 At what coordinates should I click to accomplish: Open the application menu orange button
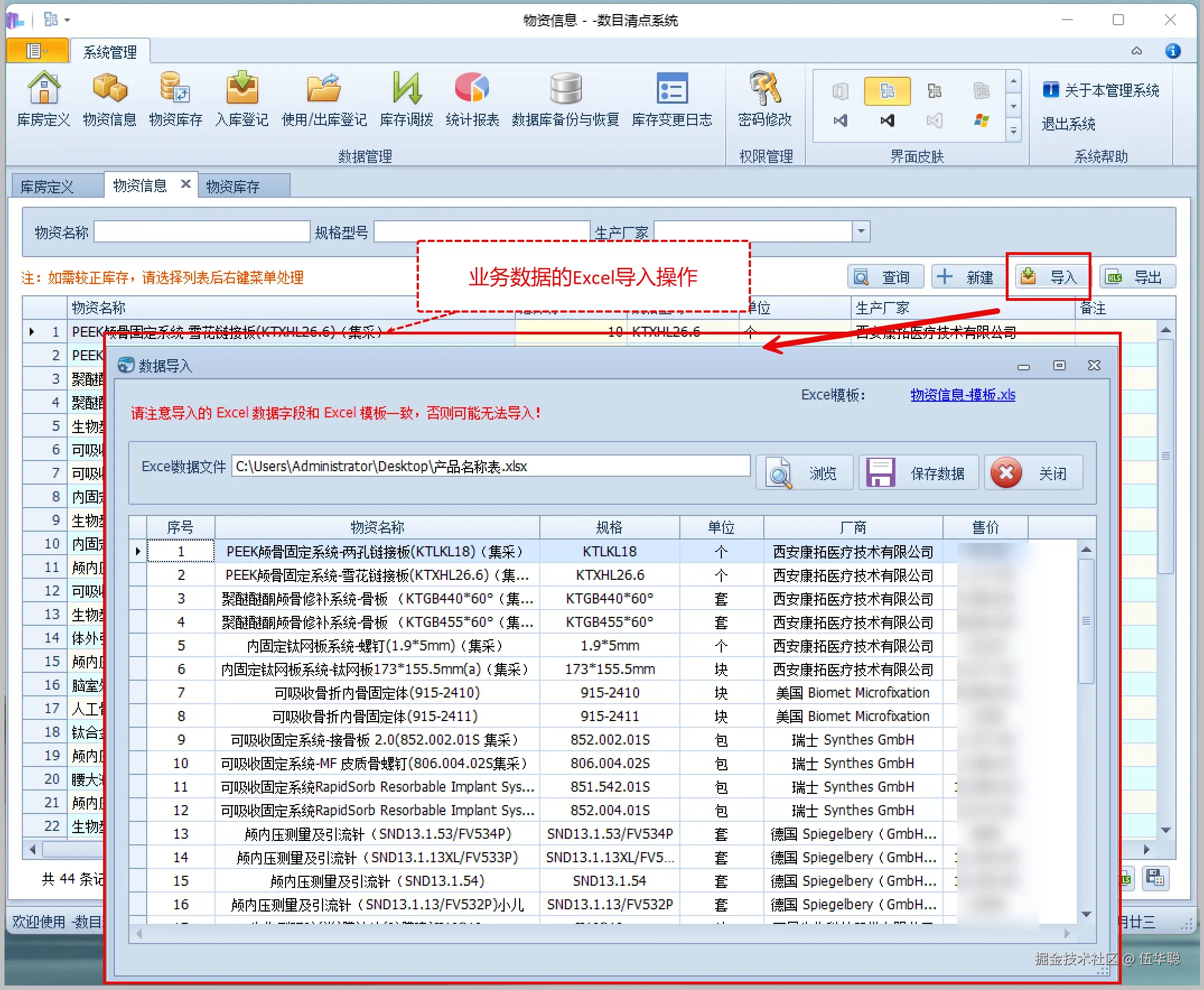(37, 52)
